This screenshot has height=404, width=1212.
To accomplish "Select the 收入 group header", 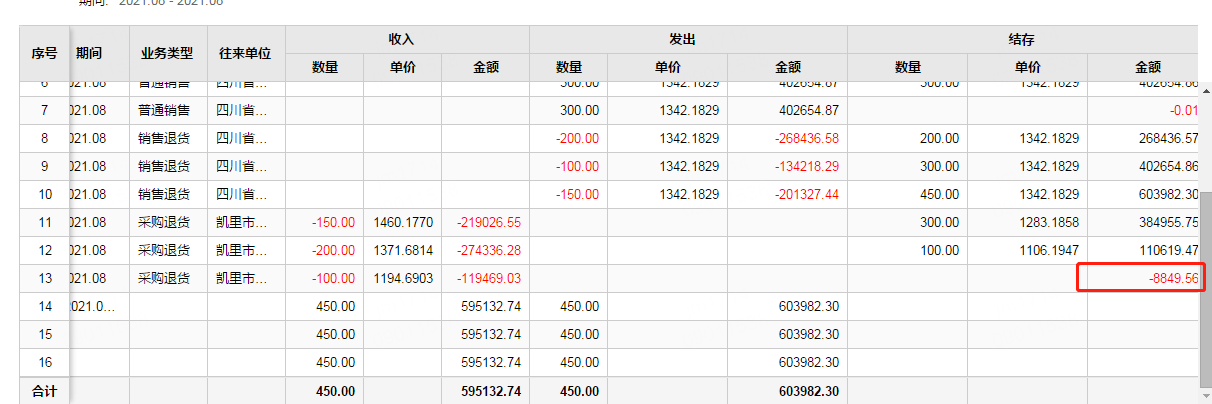I will click(x=401, y=39).
